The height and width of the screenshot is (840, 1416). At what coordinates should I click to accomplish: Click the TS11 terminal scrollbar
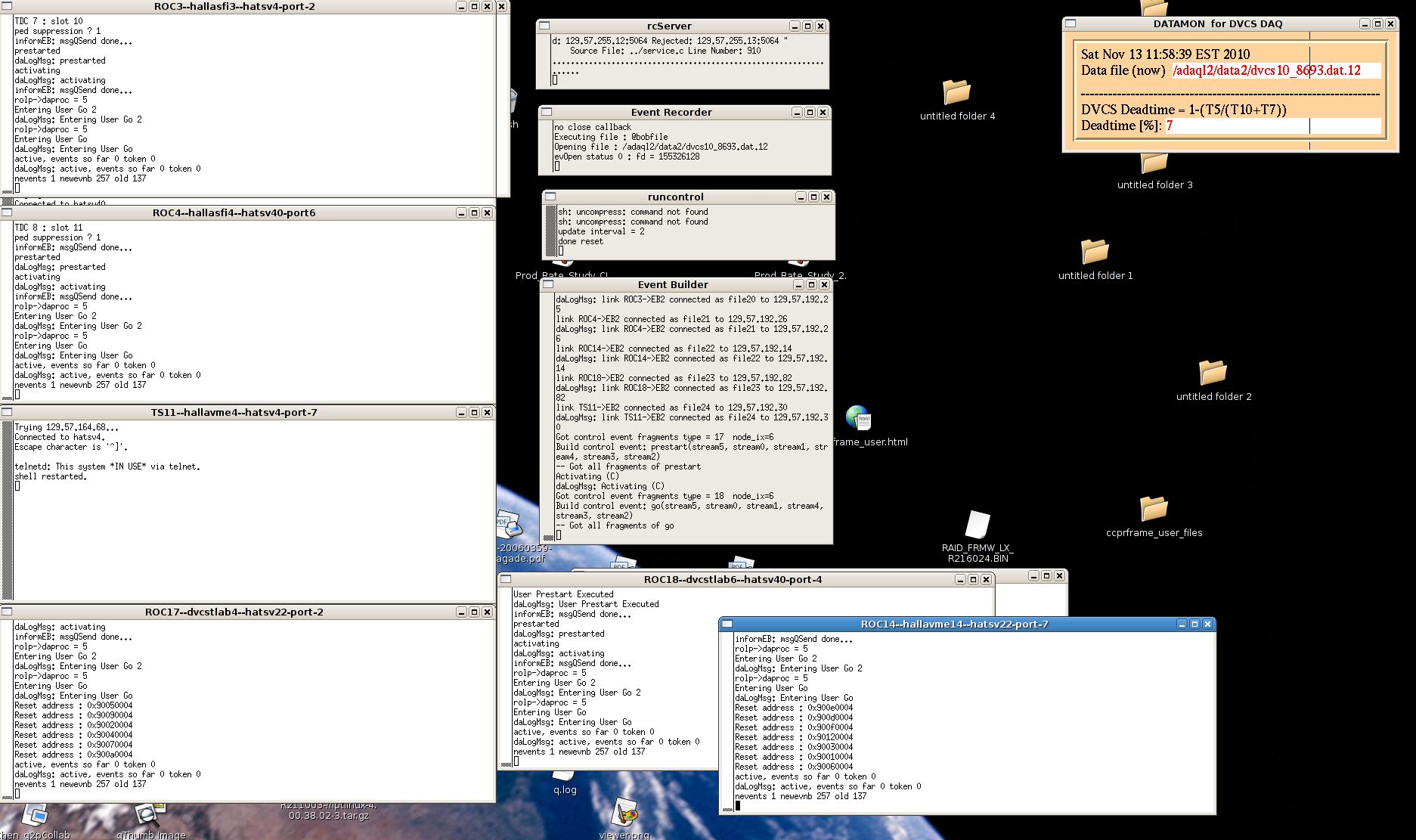coord(8,511)
